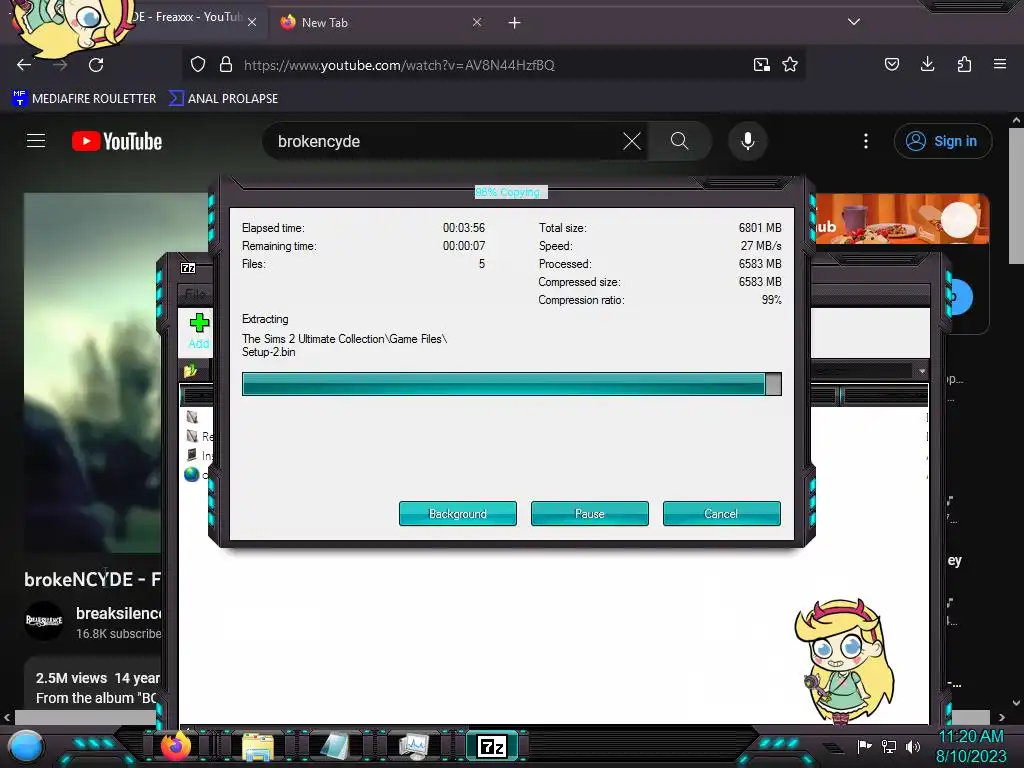The image size is (1024, 768).
Task: Bookmark this page with star icon
Action: 790,65
